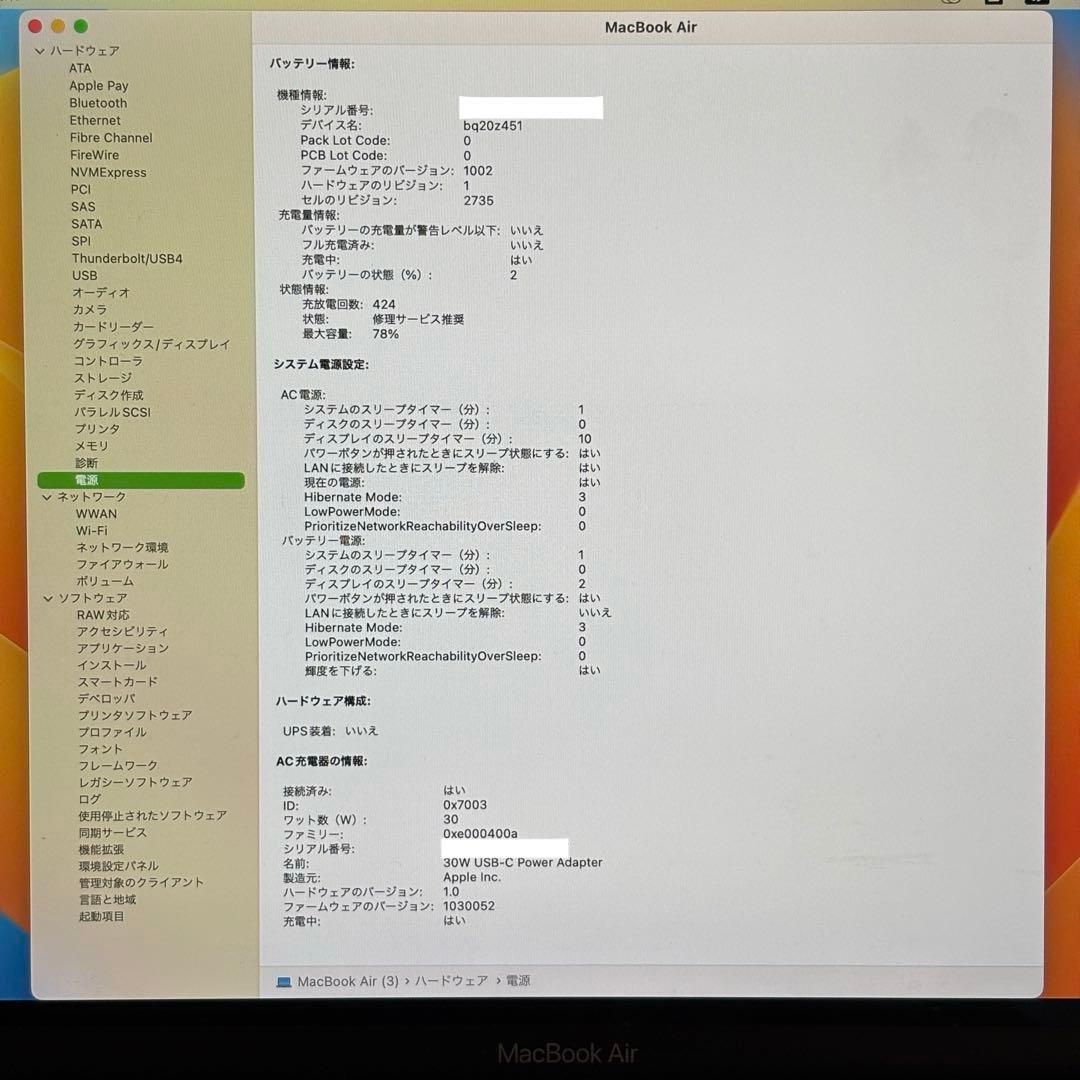This screenshot has height=1080, width=1080.
Task: Select Bluetooth in the hardware list
Action: point(97,102)
